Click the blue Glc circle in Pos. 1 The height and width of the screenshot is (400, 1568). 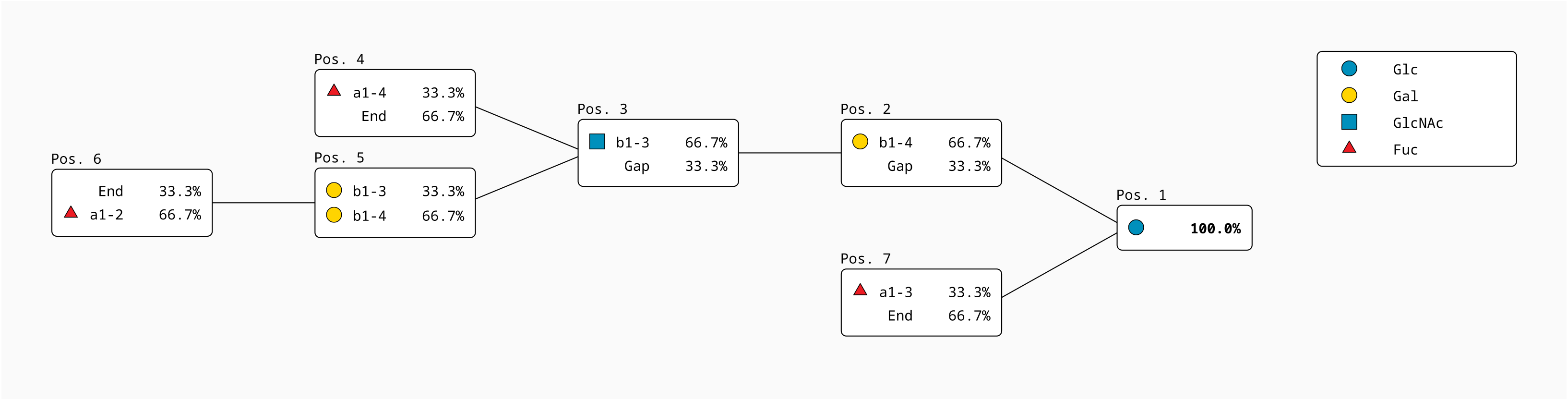(1136, 228)
